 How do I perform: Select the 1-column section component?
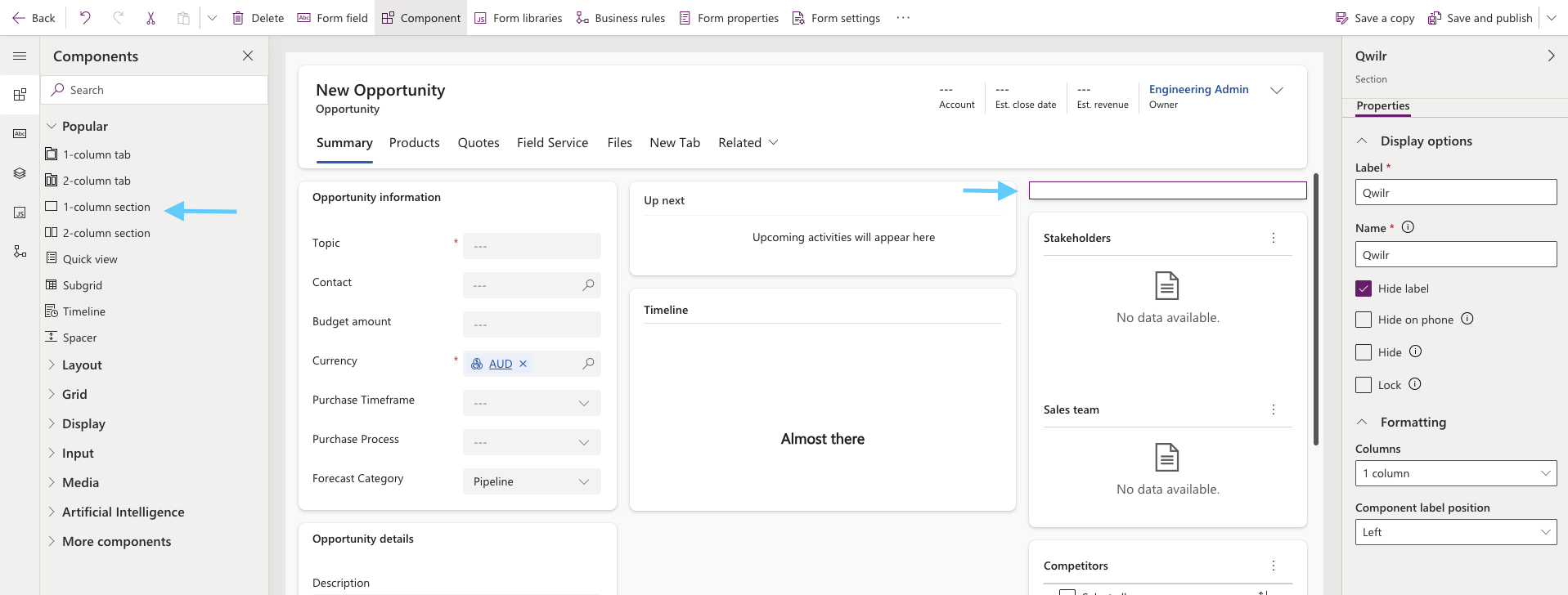click(x=98, y=207)
